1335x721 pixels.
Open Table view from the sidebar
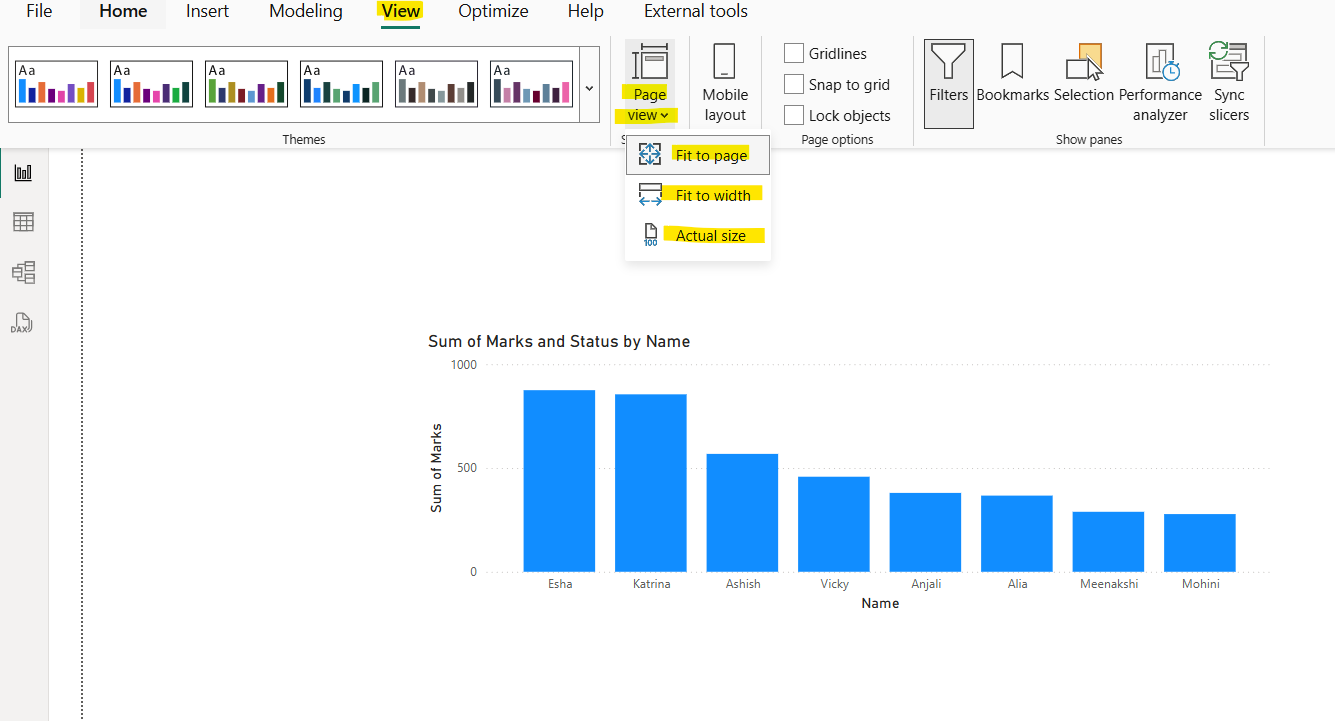[22, 221]
